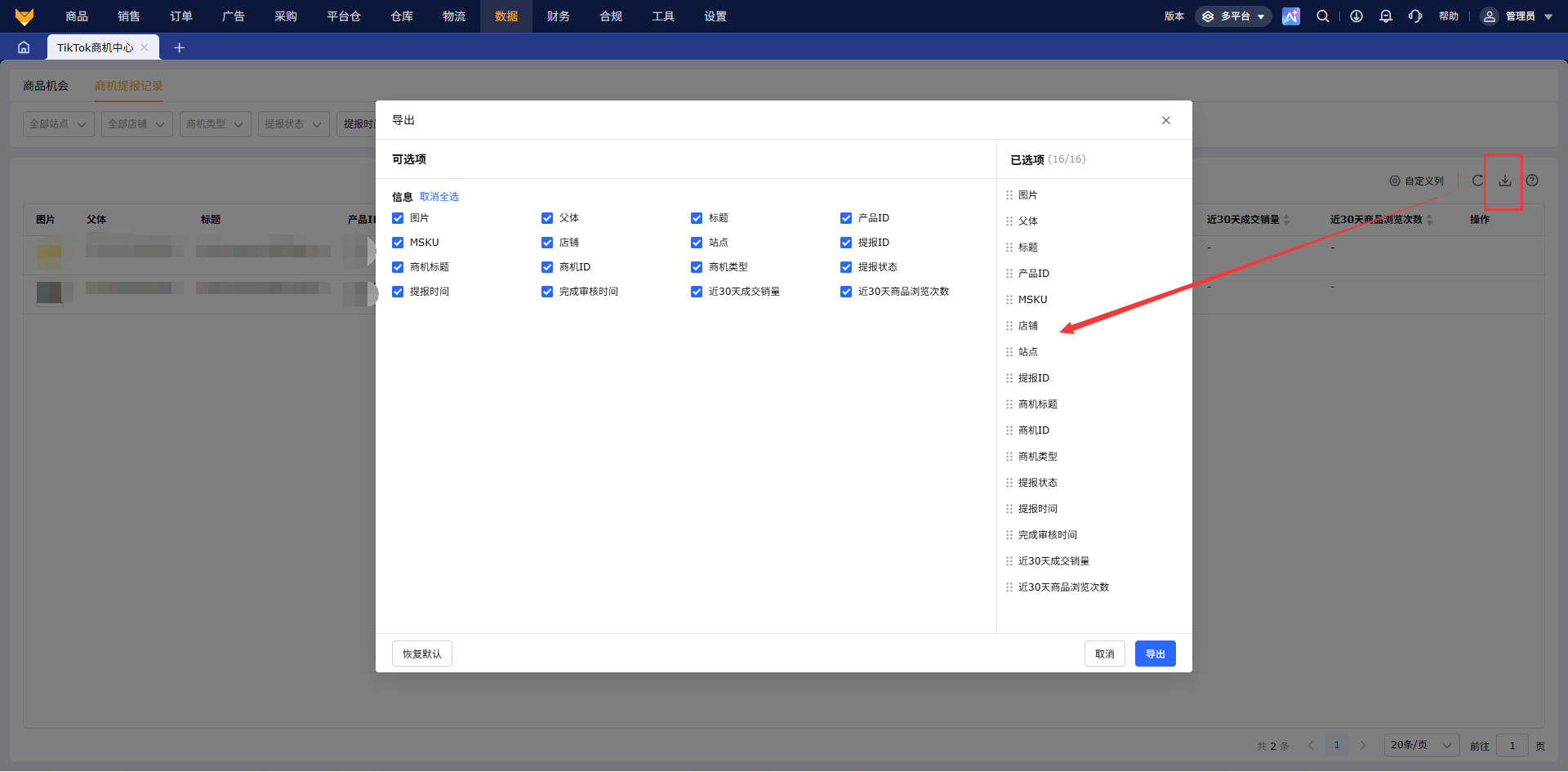Uncheck the 标题 checkbox
The width and height of the screenshot is (1568, 772).
697,218
